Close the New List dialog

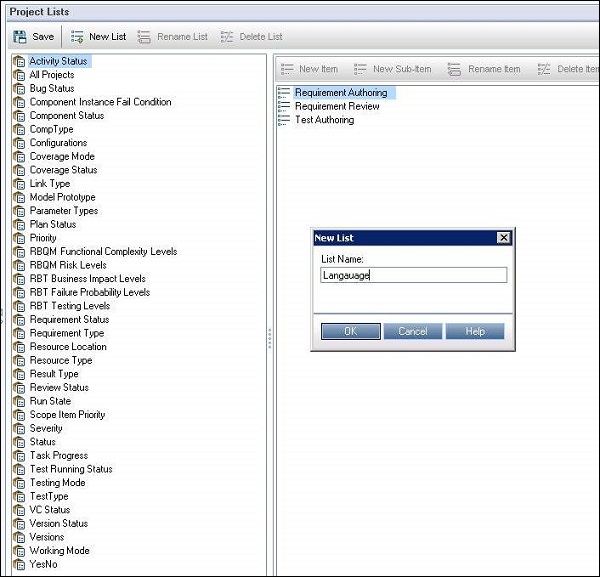tap(504, 238)
